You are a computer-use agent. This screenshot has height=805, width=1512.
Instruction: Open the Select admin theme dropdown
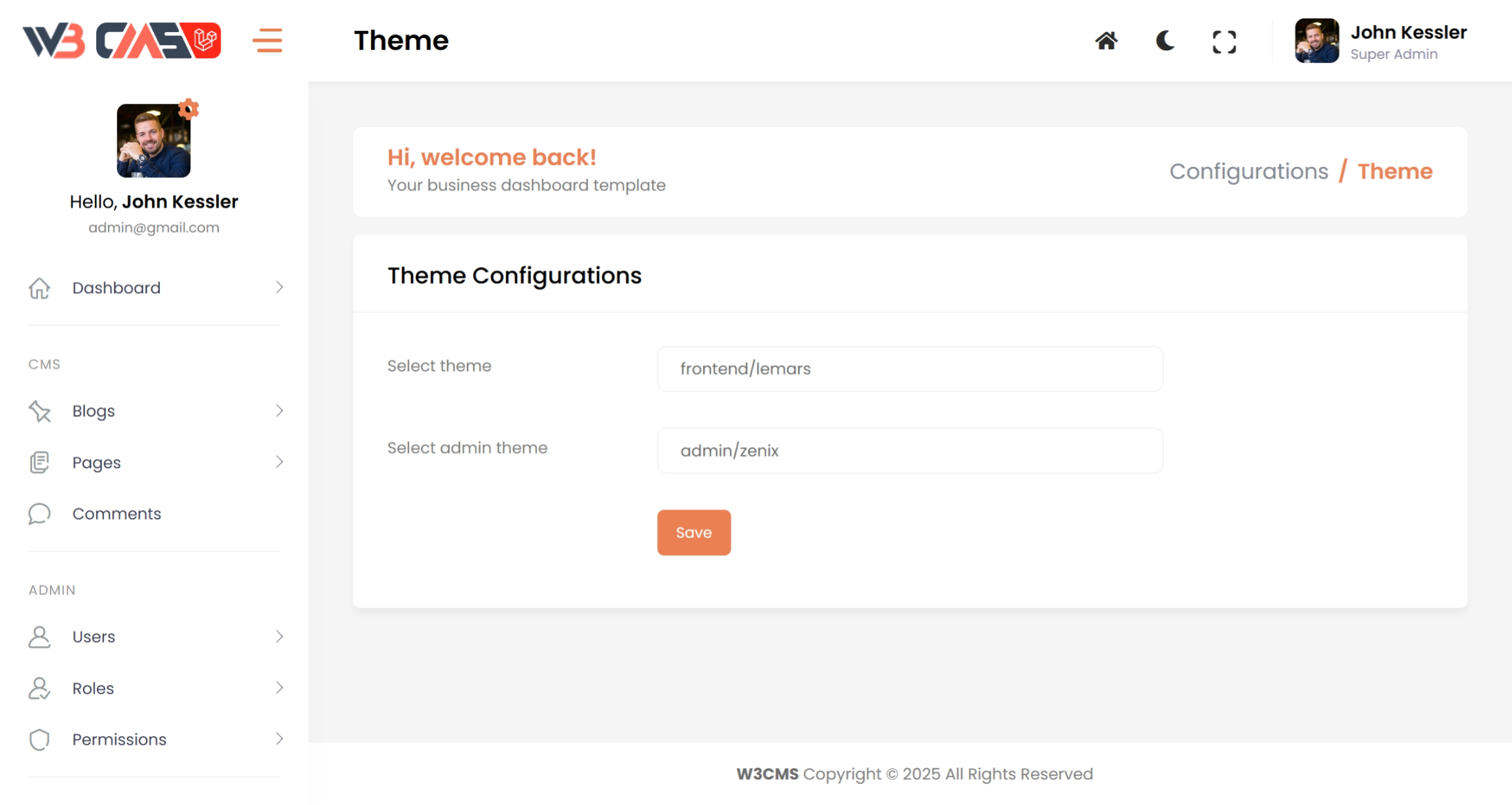(x=909, y=451)
